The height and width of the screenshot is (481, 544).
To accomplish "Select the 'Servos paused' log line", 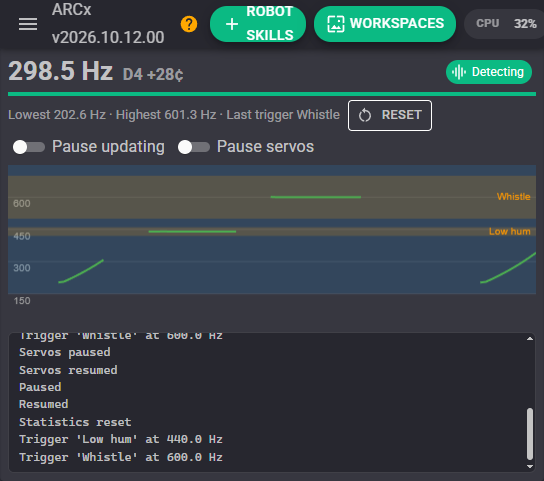I will point(65,352).
